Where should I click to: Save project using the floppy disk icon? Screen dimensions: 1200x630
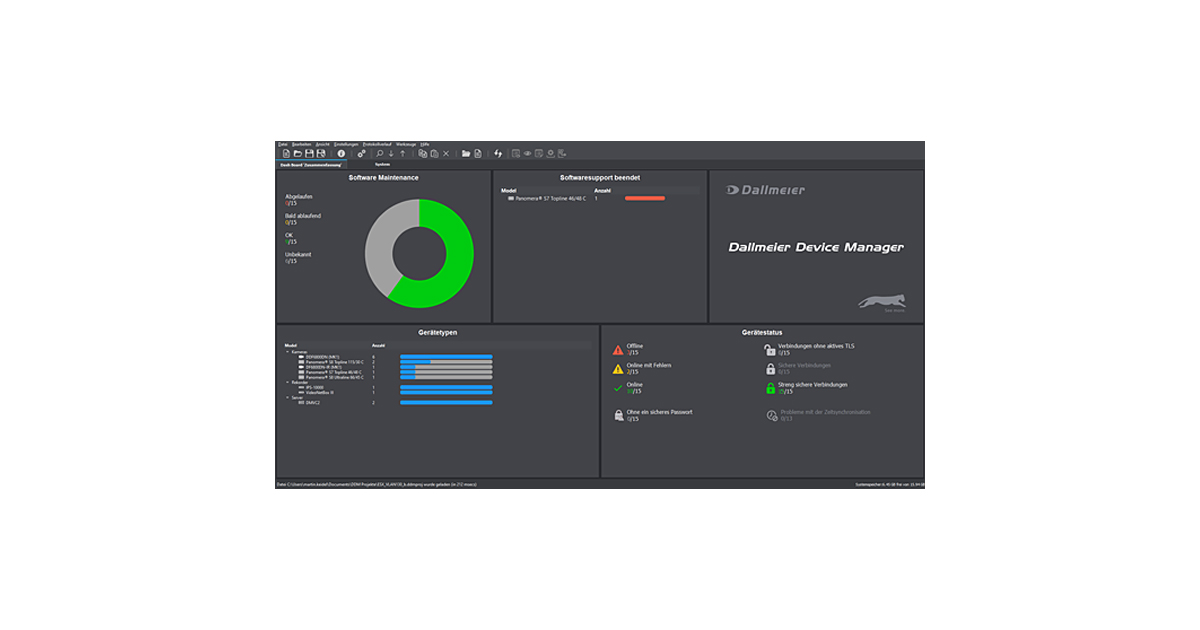coord(309,153)
